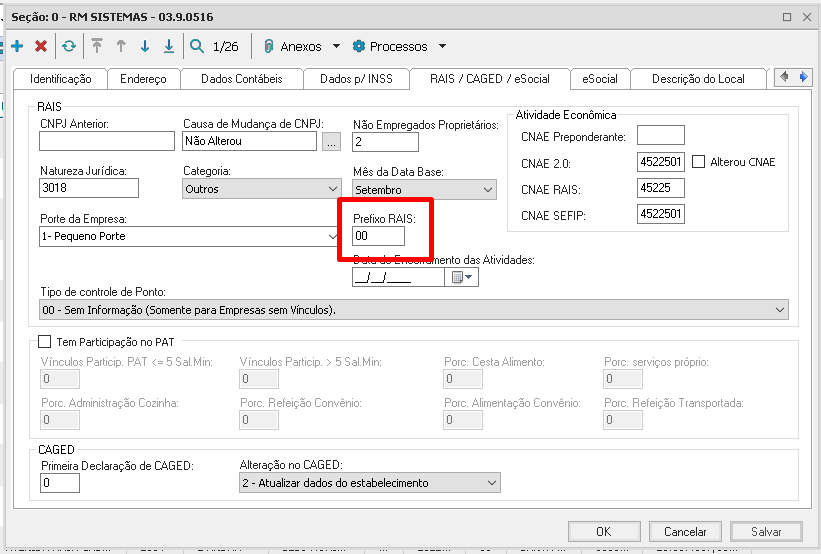Expand Processos dropdown arrow
This screenshot has height=554, width=821.
[442, 47]
